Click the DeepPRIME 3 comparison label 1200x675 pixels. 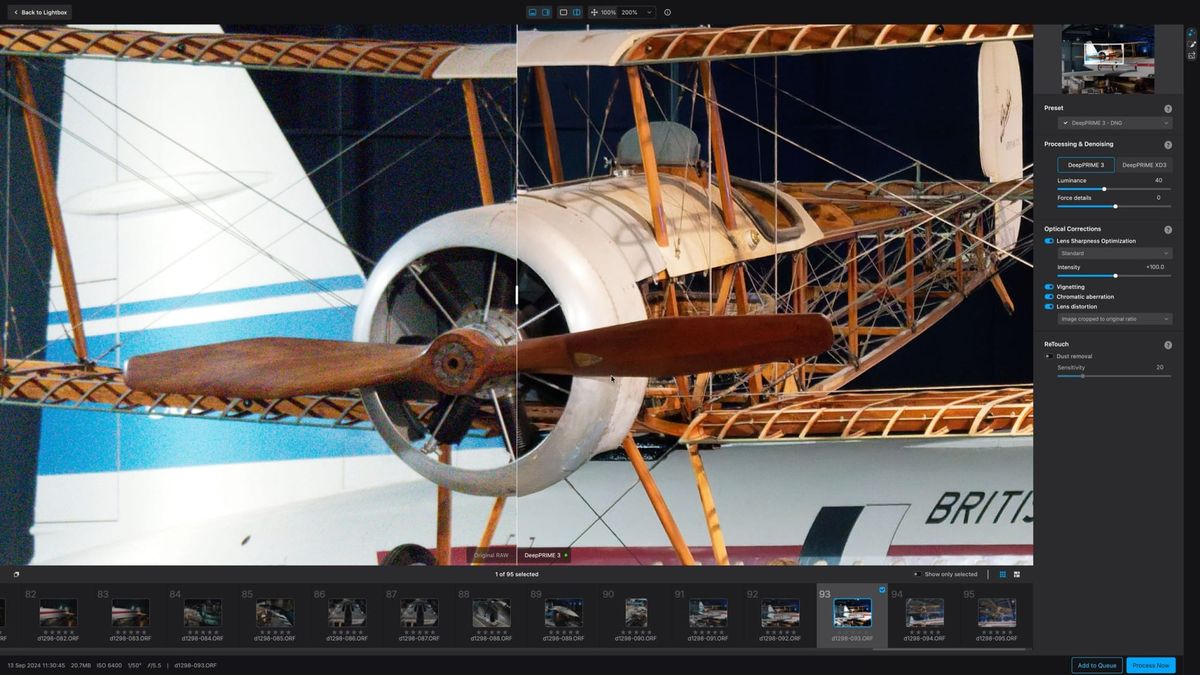[x=544, y=555]
